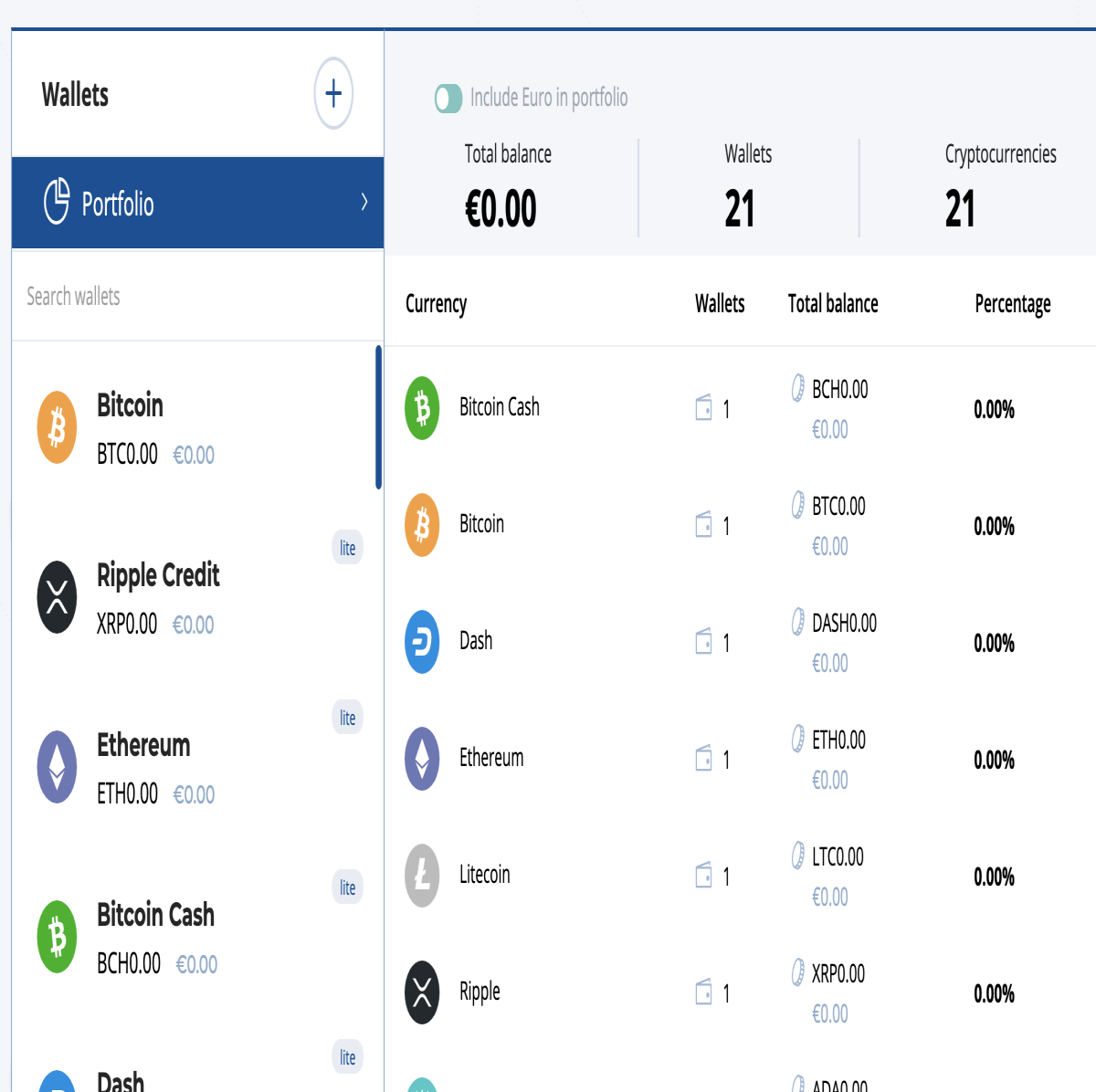The height and width of the screenshot is (1092, 1096).
Task: Click the Portfolio pie chart icon
Action: click(x=57, y=201)
